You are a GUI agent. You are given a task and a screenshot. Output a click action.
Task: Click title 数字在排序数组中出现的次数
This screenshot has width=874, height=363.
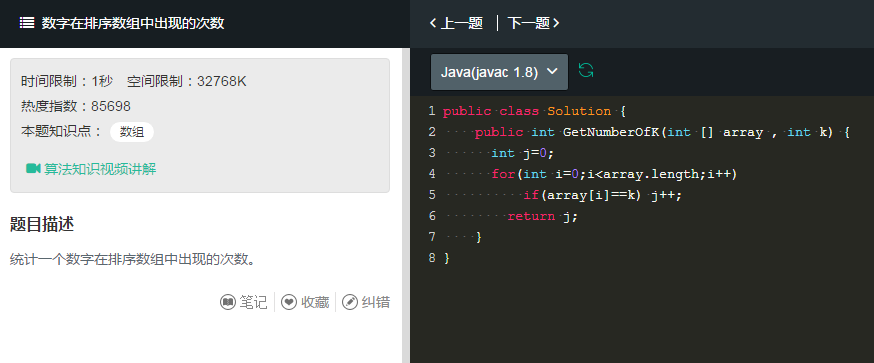(x=133, y=23)
